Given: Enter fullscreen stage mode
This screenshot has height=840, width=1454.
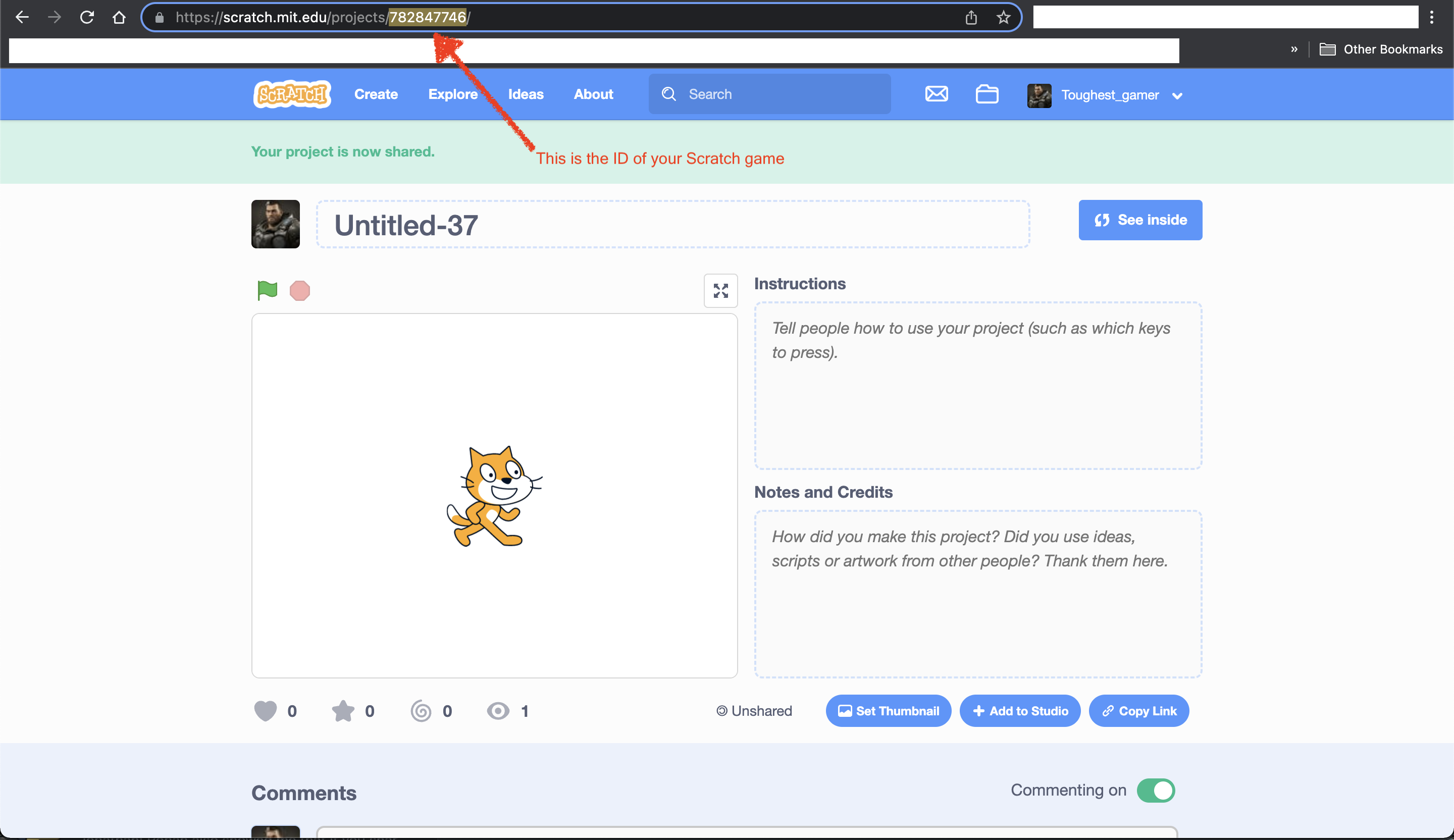Looking at the screenshot, I should click(x=720, y=291).
